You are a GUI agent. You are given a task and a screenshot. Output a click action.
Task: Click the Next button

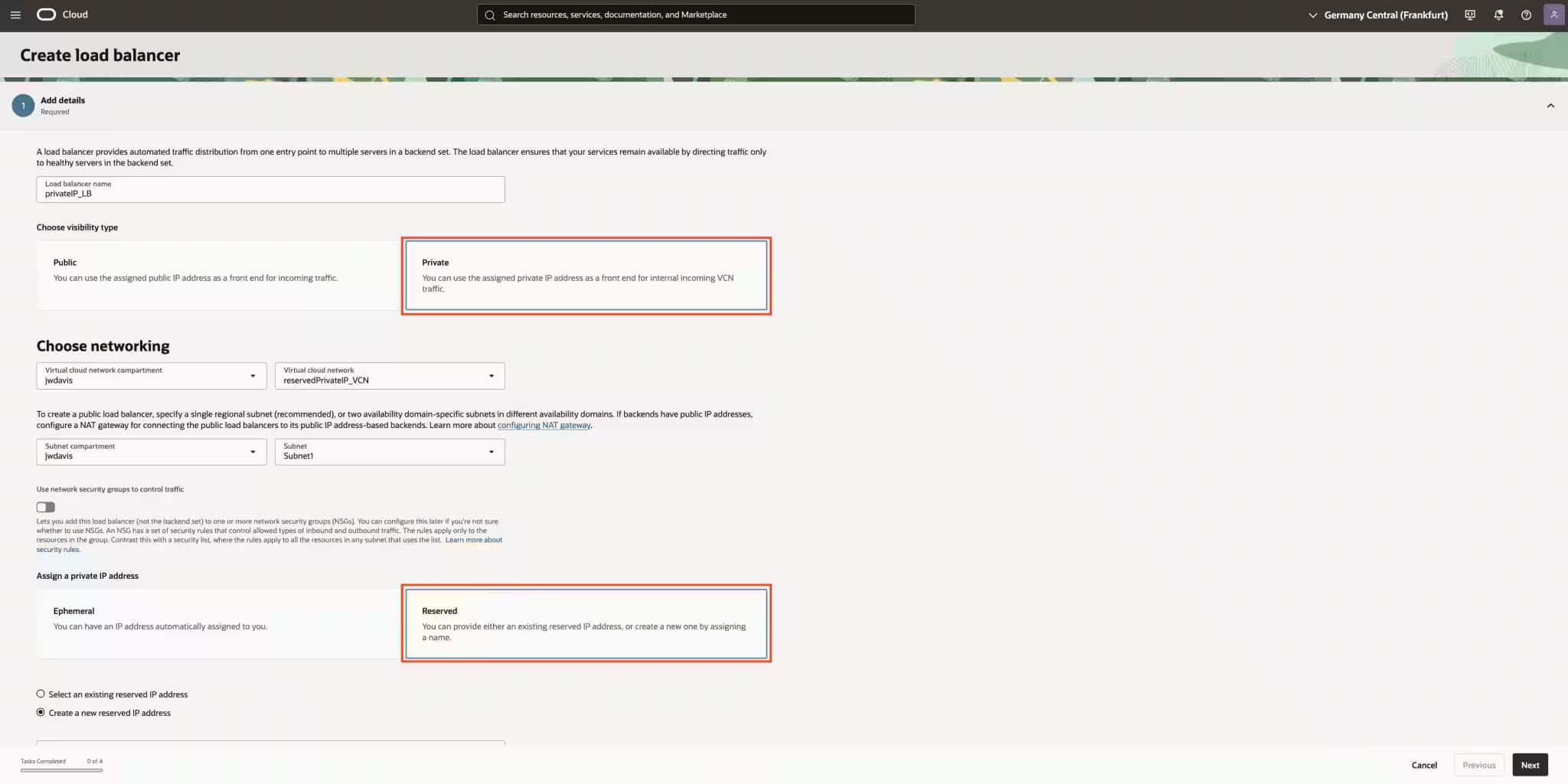1530,765
